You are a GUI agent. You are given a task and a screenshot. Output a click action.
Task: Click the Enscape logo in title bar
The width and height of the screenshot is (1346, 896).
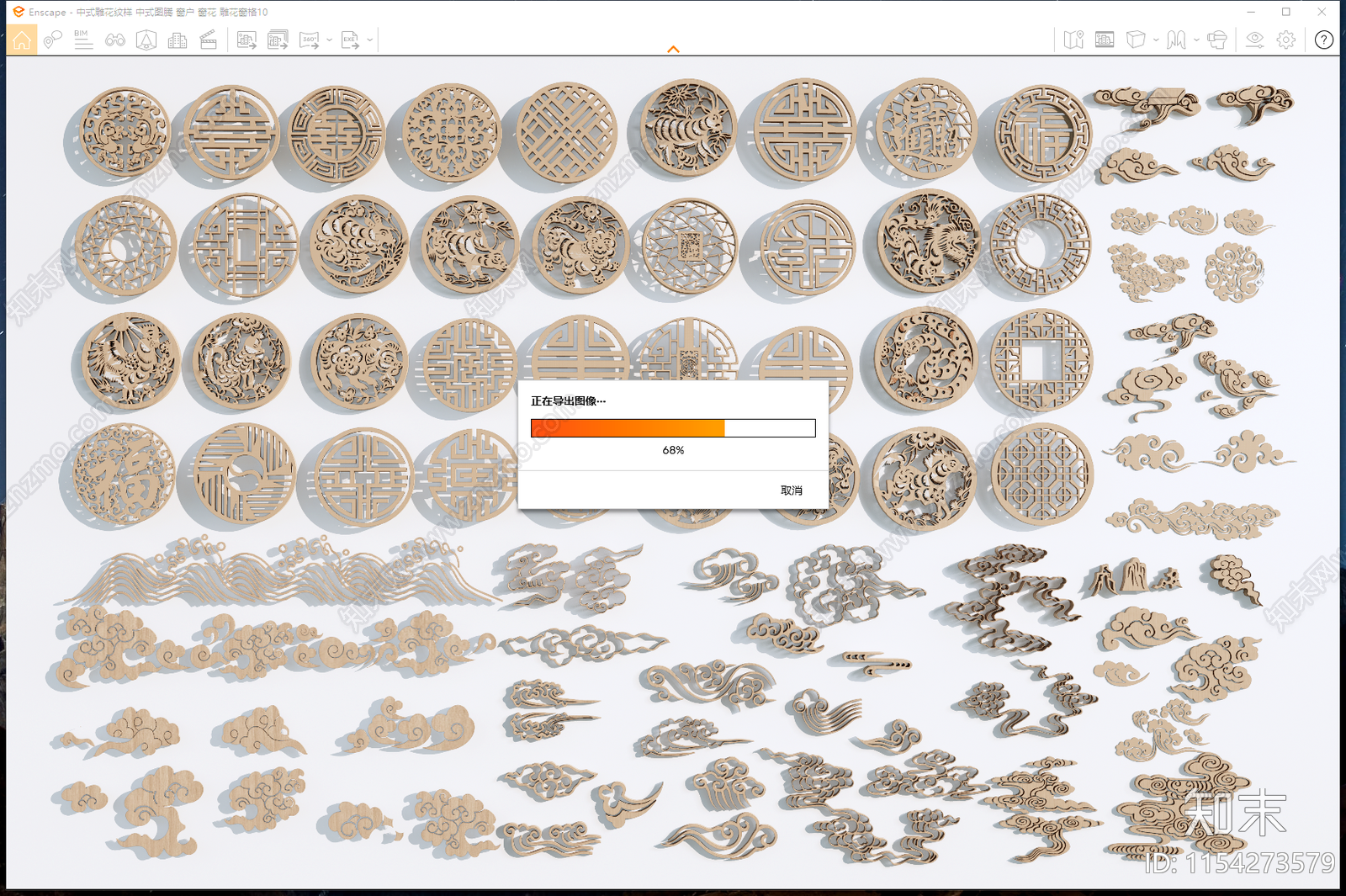(19, 12)
